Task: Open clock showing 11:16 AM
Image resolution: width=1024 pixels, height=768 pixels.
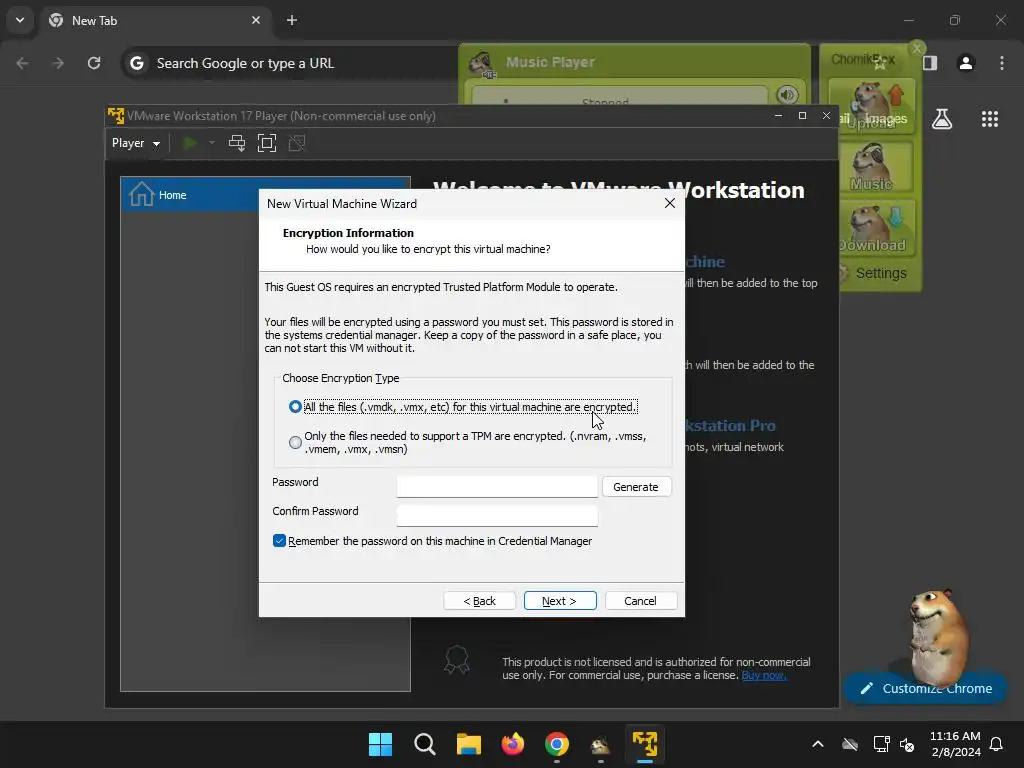Action: [955, 744]
